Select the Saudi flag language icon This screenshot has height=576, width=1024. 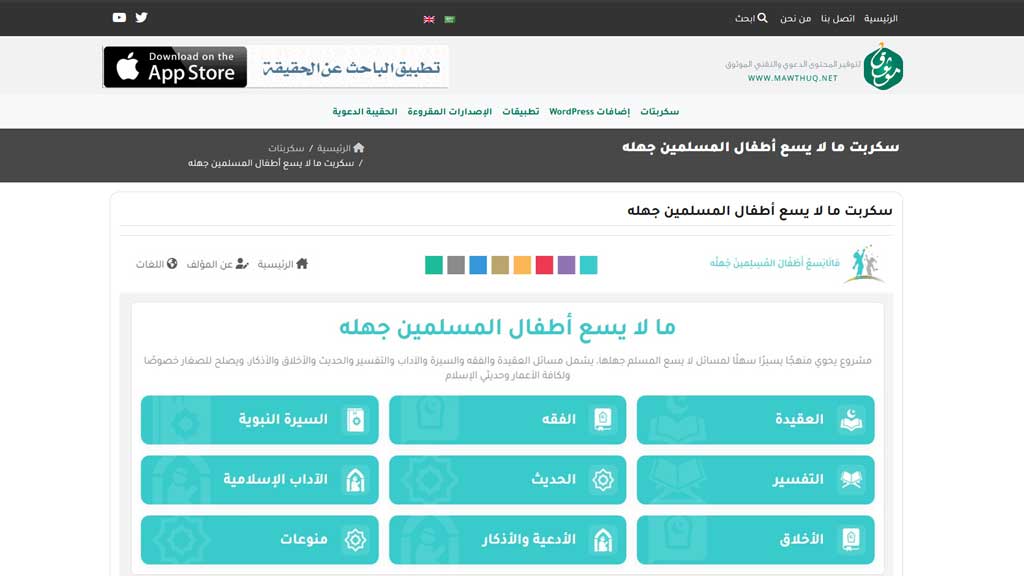click(448, 18)
